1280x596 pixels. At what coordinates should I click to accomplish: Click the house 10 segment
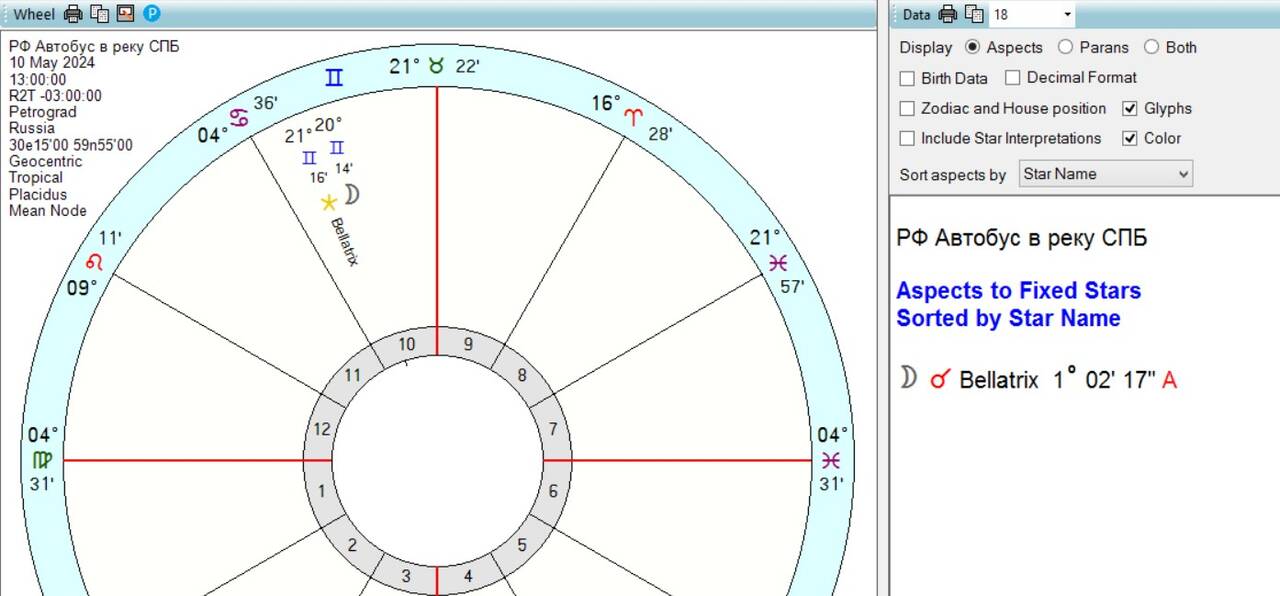pos(406,345)
